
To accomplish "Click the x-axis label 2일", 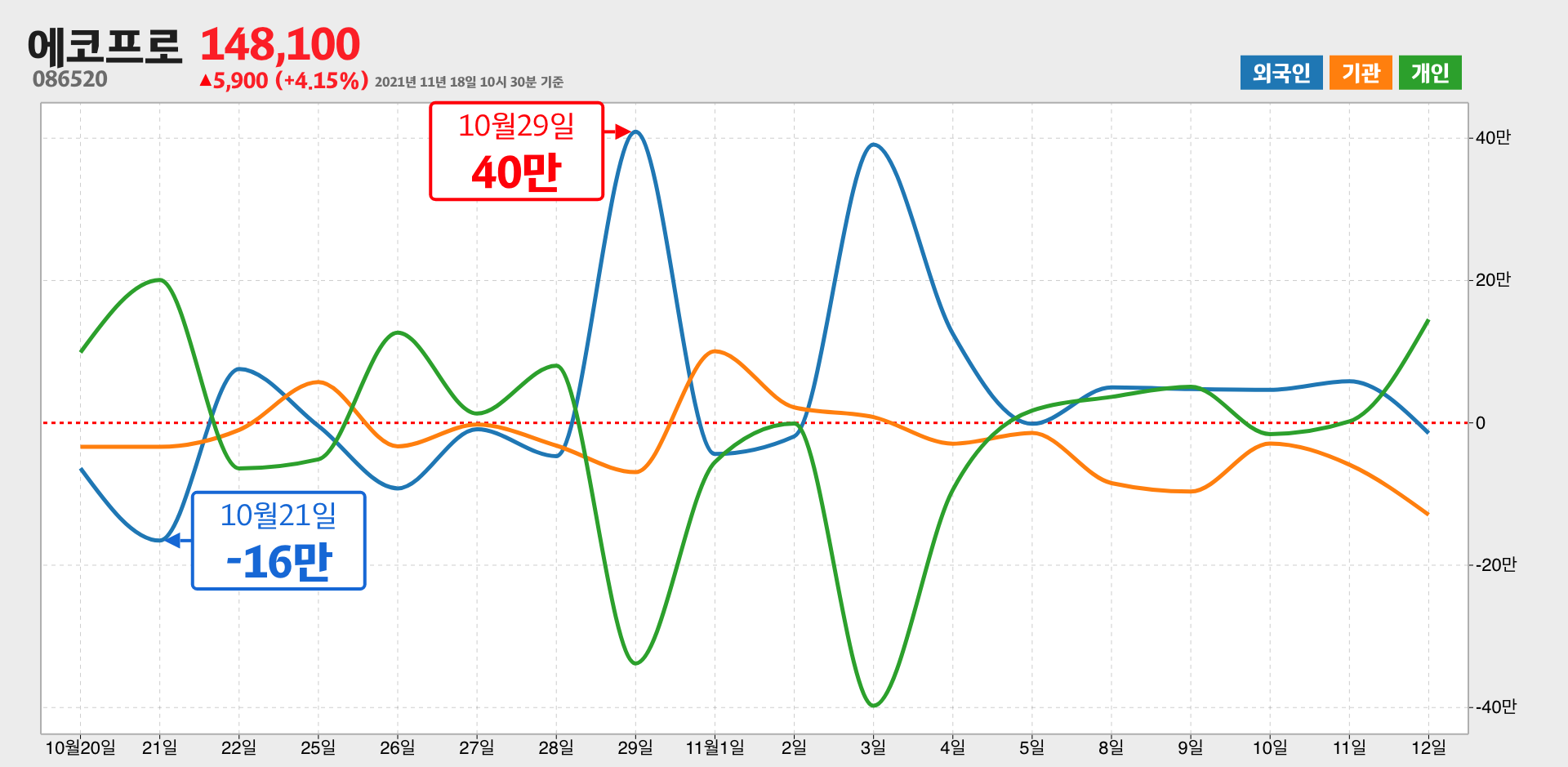I will coord(794,747).
